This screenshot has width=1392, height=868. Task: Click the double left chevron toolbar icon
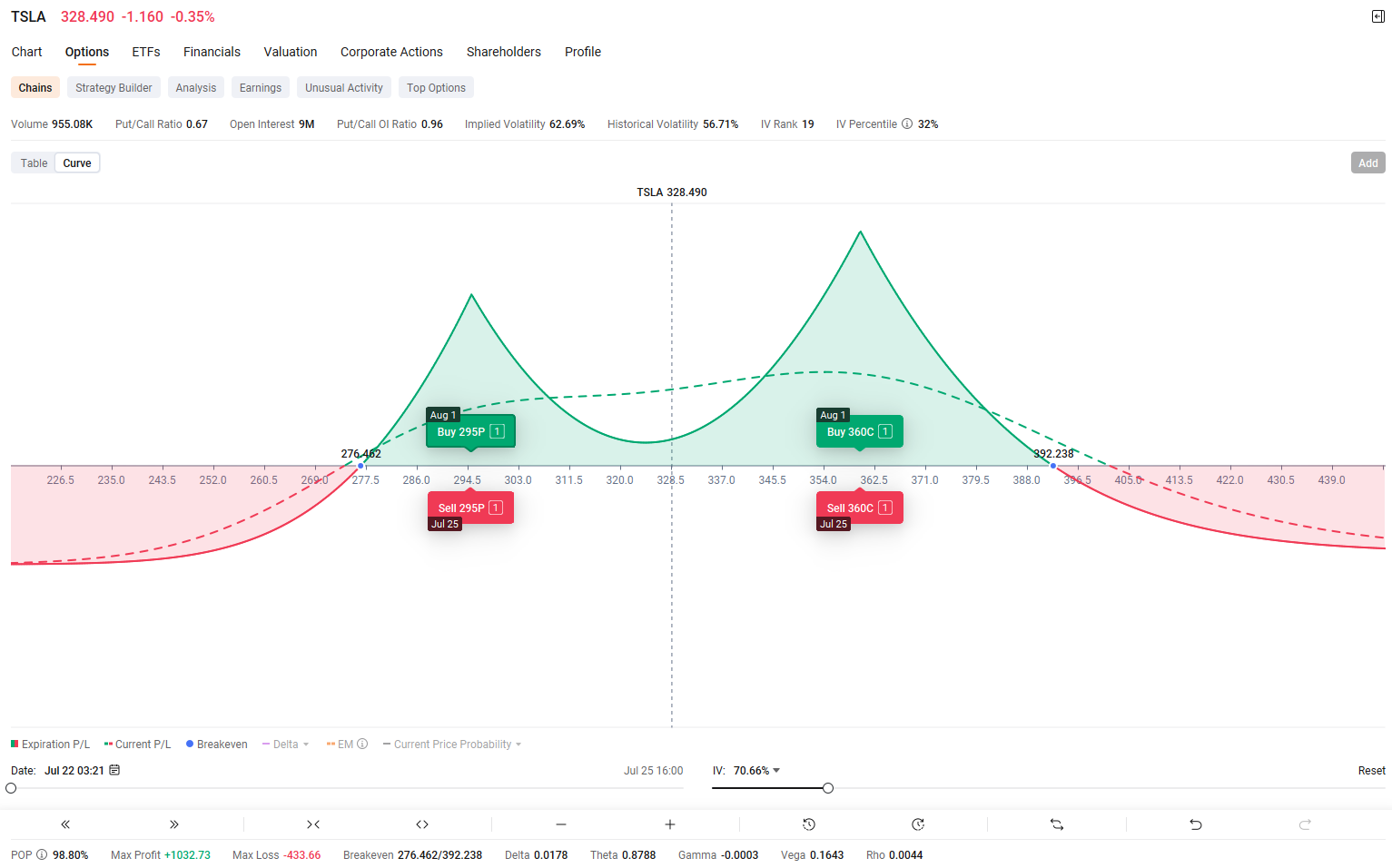coord(65,824)
